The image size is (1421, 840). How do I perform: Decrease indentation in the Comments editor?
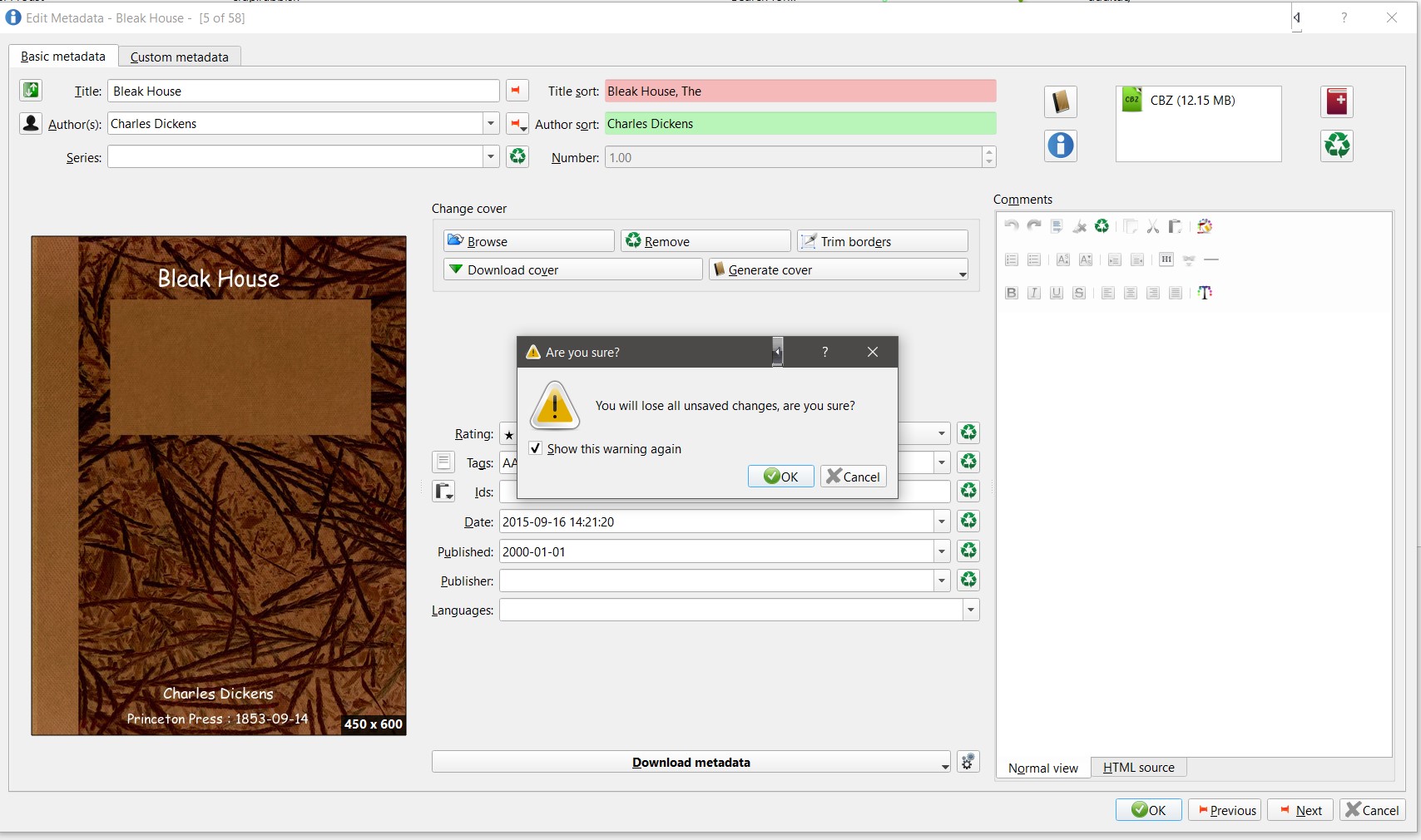pyautogui.click(x=1137, y=259)
